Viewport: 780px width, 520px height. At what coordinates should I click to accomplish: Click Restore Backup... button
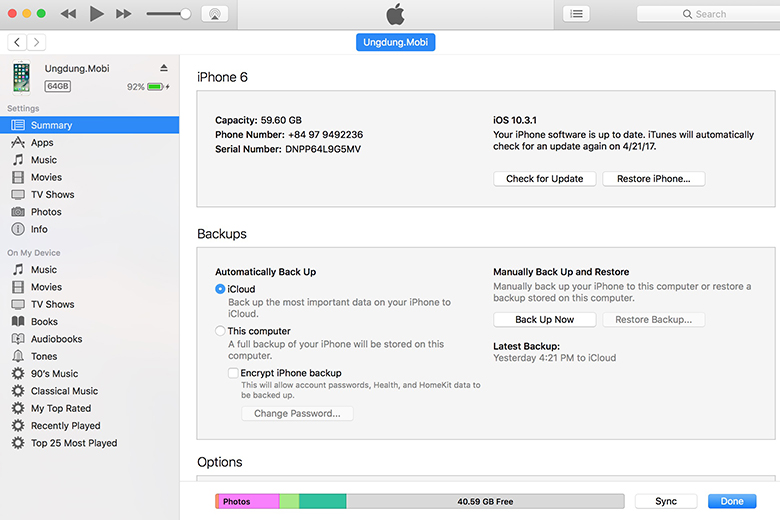point(654,319)
